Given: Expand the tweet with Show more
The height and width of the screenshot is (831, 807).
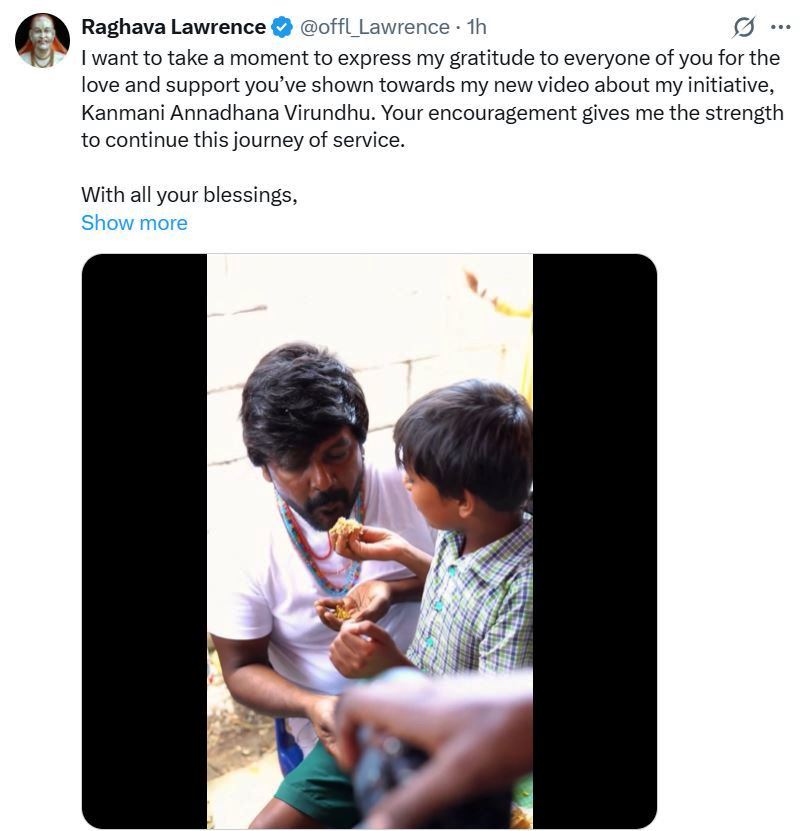Looking at the screenshot, I should pos(134,223).
